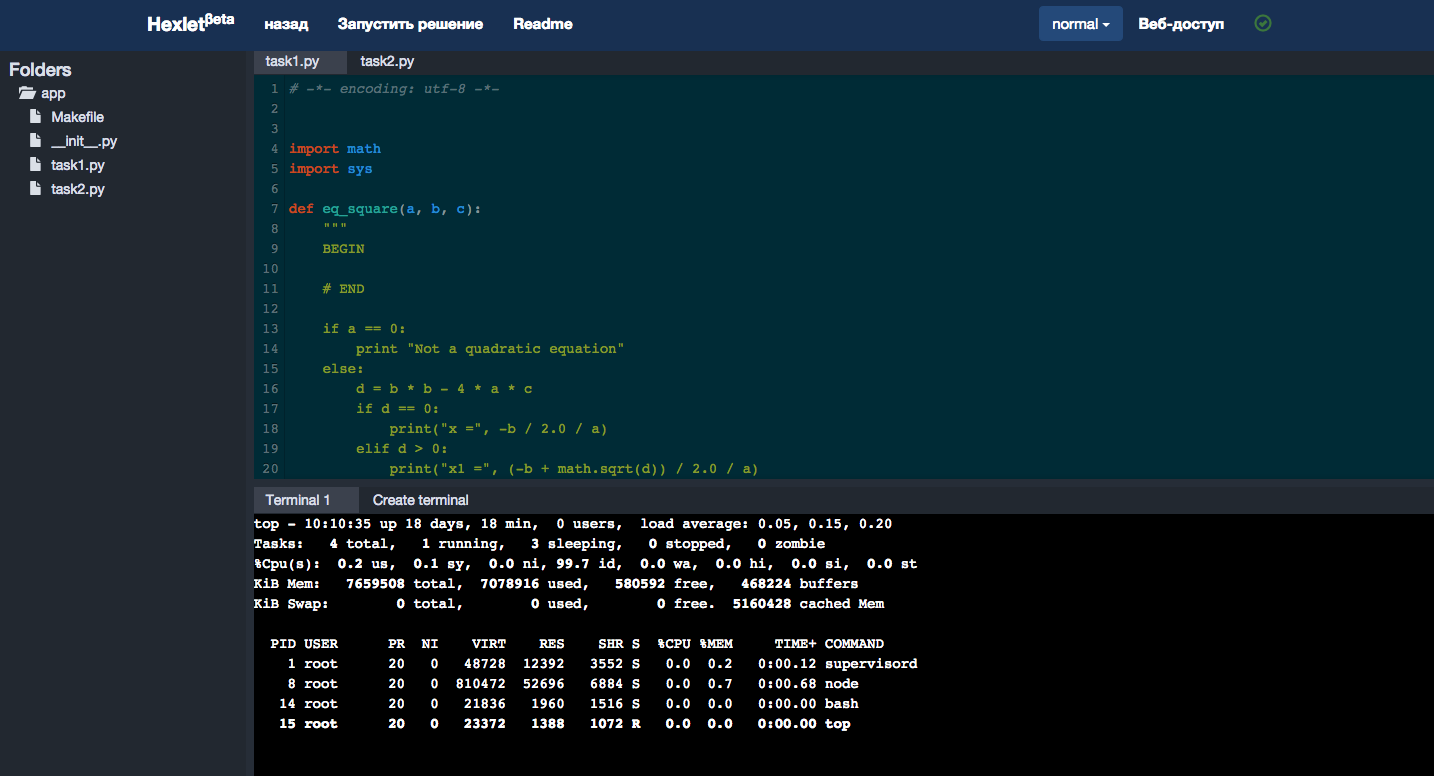Click the task2.py file icon in sidebar

(x=35, y=189)
